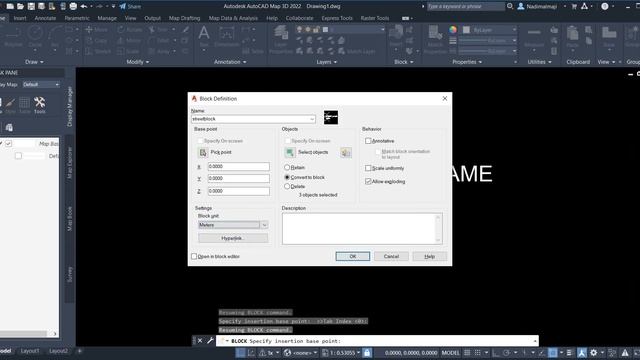
Task: Toggle the Default layer checkbox in task pane
Action: point(18,156)
